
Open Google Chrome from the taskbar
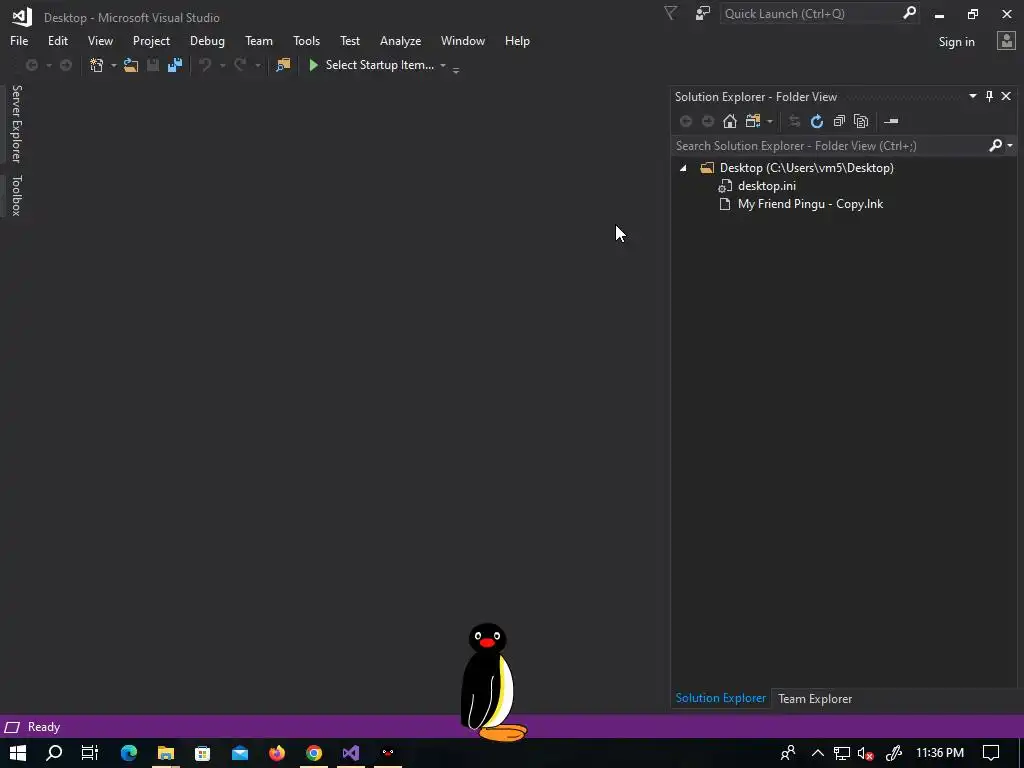[x=314, y=753]
